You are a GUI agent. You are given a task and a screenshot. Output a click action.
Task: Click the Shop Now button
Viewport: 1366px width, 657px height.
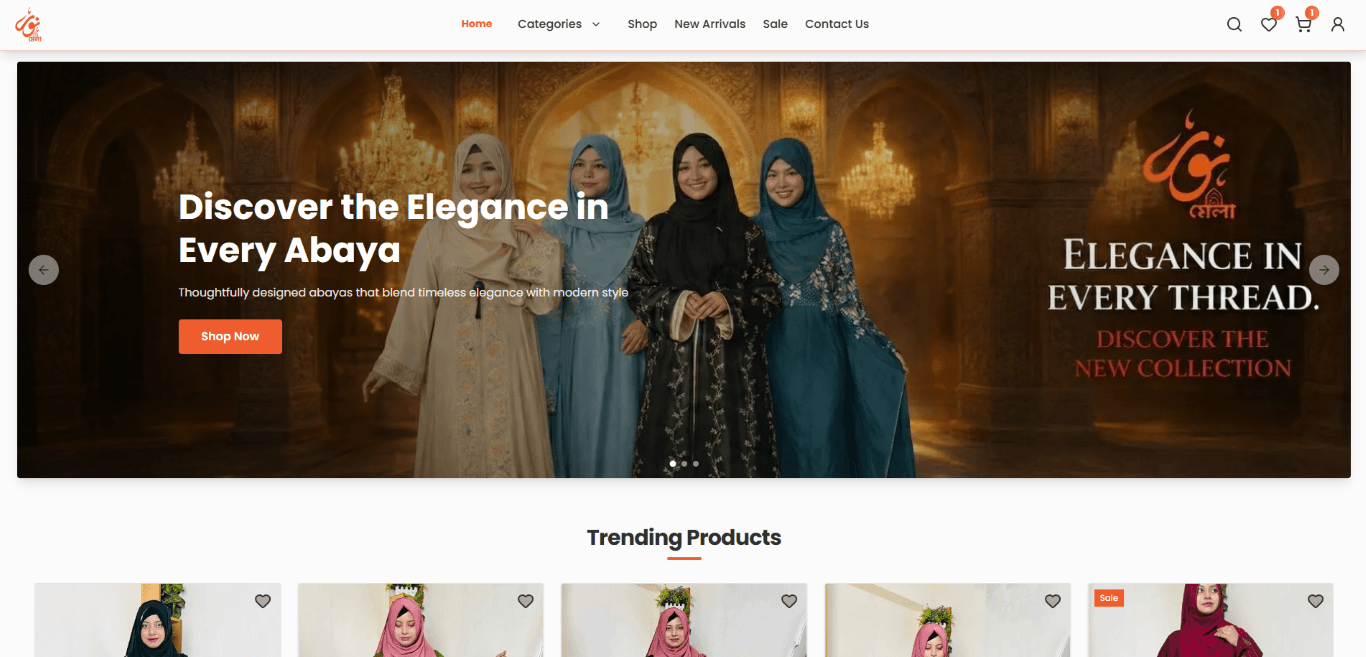click(230, 336)
